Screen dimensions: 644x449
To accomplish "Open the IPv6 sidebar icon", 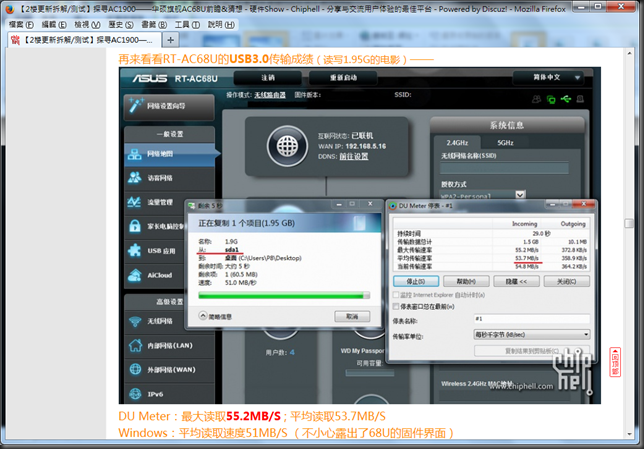I will click(x=135, y=394).
